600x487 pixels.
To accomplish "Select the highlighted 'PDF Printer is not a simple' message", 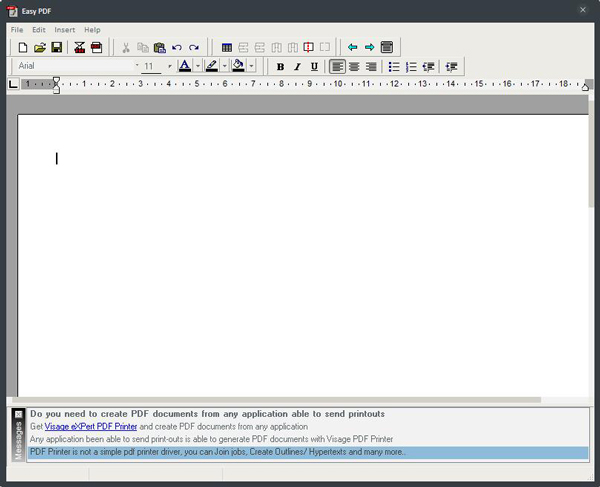I will (308, 452).
